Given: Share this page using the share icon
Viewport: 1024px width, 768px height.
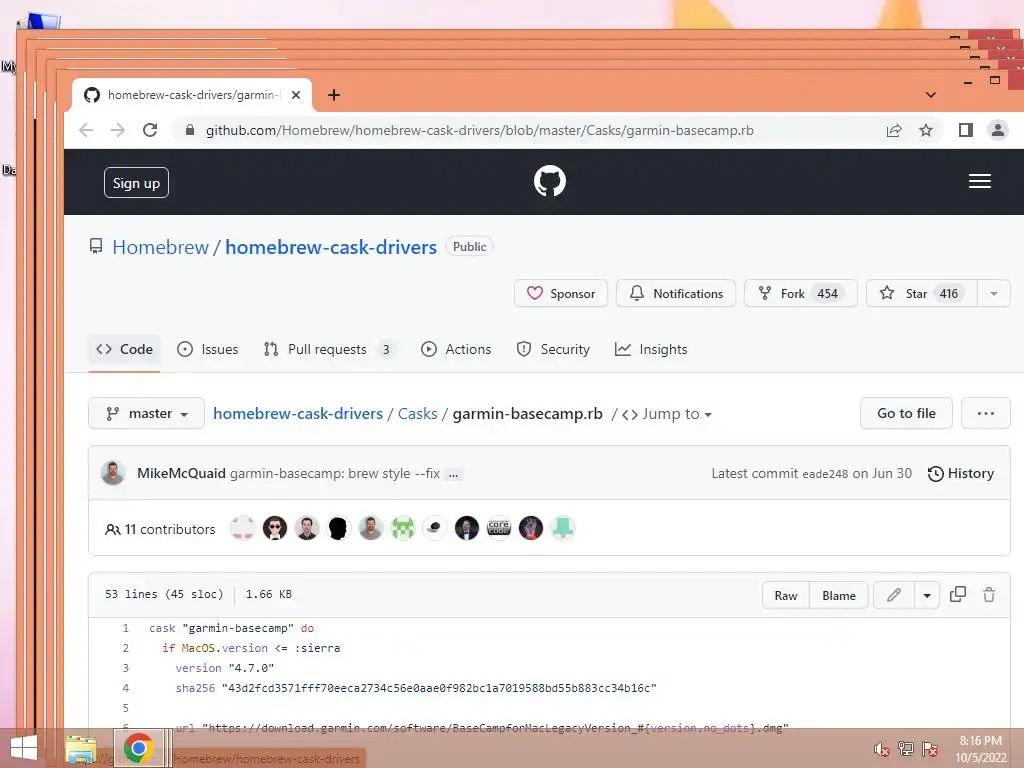Looking at the screenshot, I should point(893,130).
